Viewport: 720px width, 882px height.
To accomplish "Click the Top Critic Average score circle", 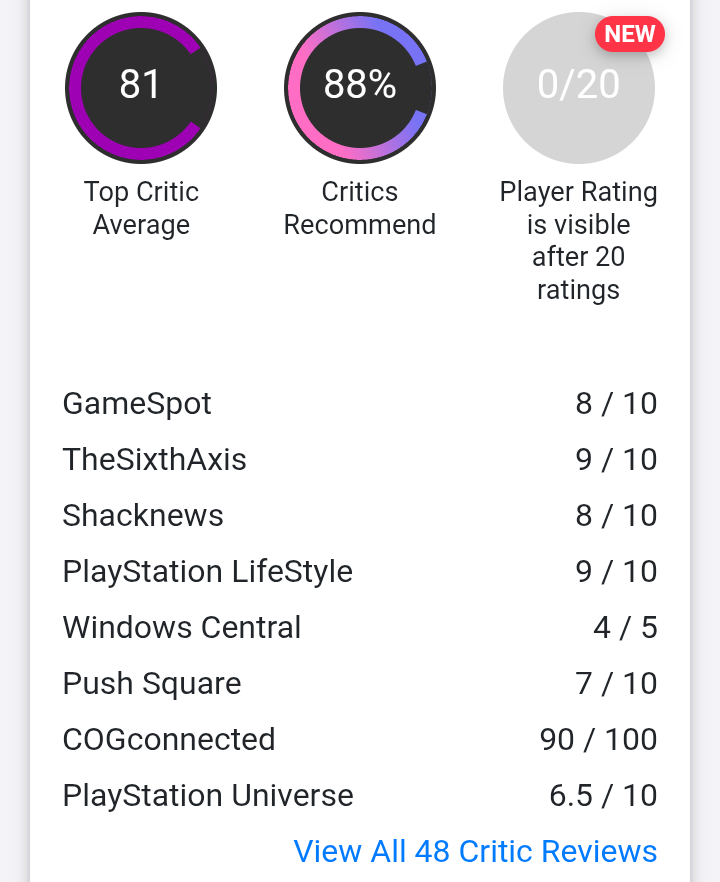I will coord(140,88).
